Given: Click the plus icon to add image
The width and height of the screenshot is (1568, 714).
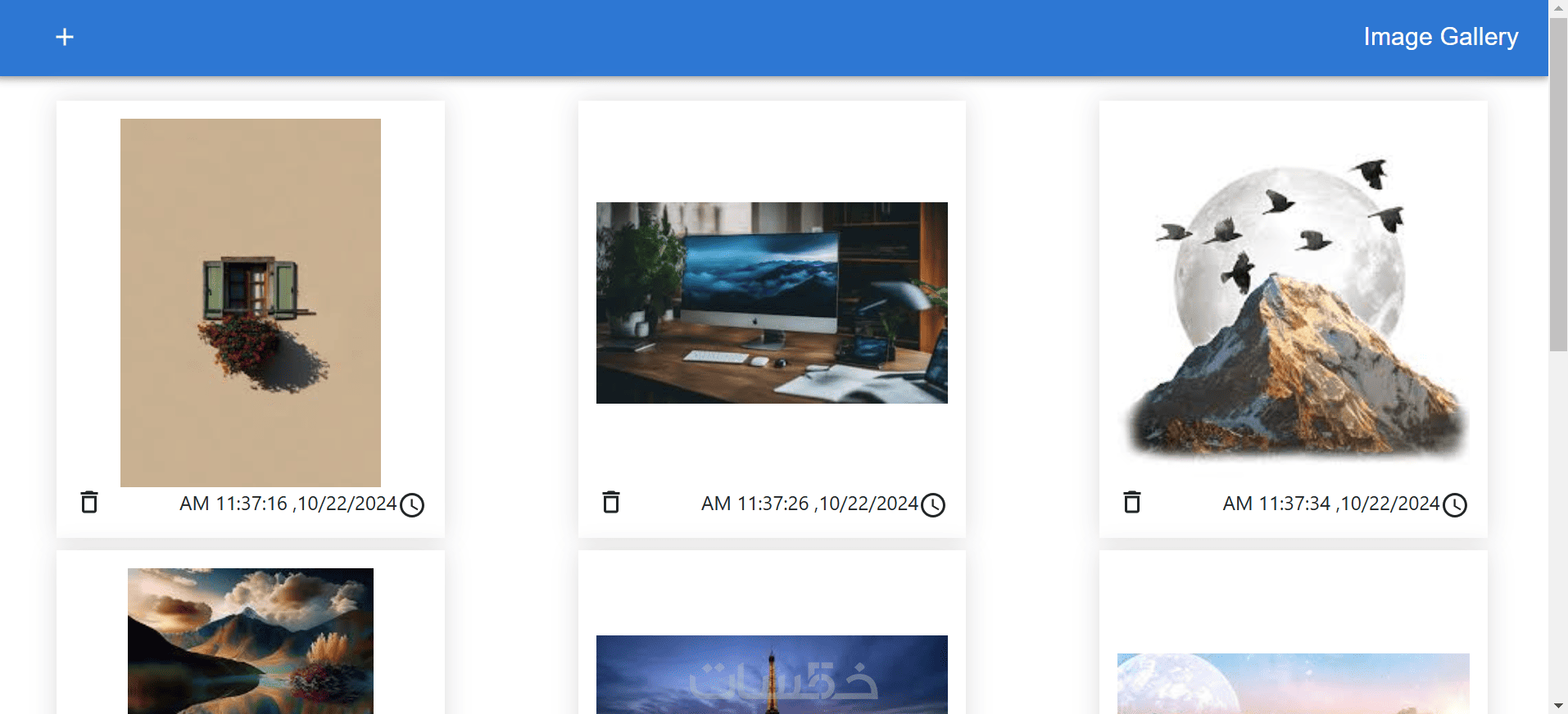Looking at the screenshot, I should point(65,37).
